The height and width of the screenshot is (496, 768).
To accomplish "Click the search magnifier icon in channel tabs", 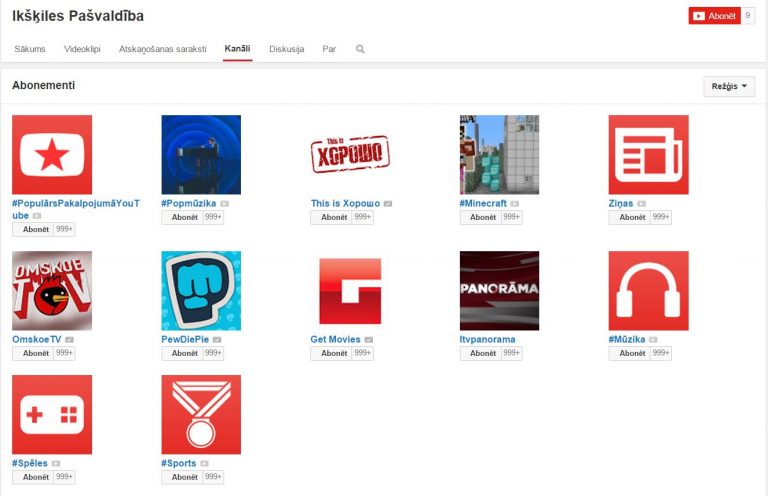I will click(360, 49).
